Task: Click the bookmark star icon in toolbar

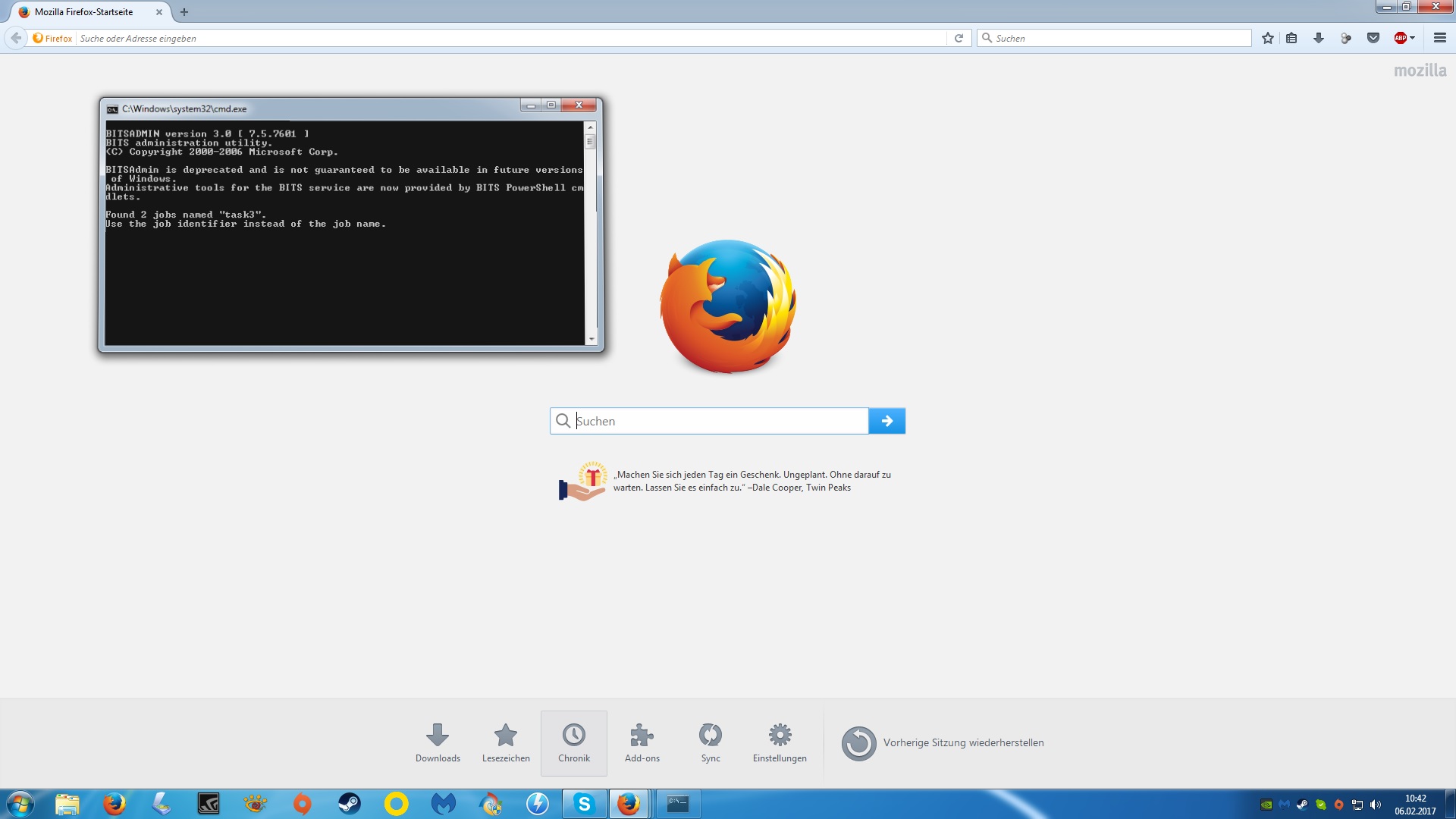Action: 1267,38
